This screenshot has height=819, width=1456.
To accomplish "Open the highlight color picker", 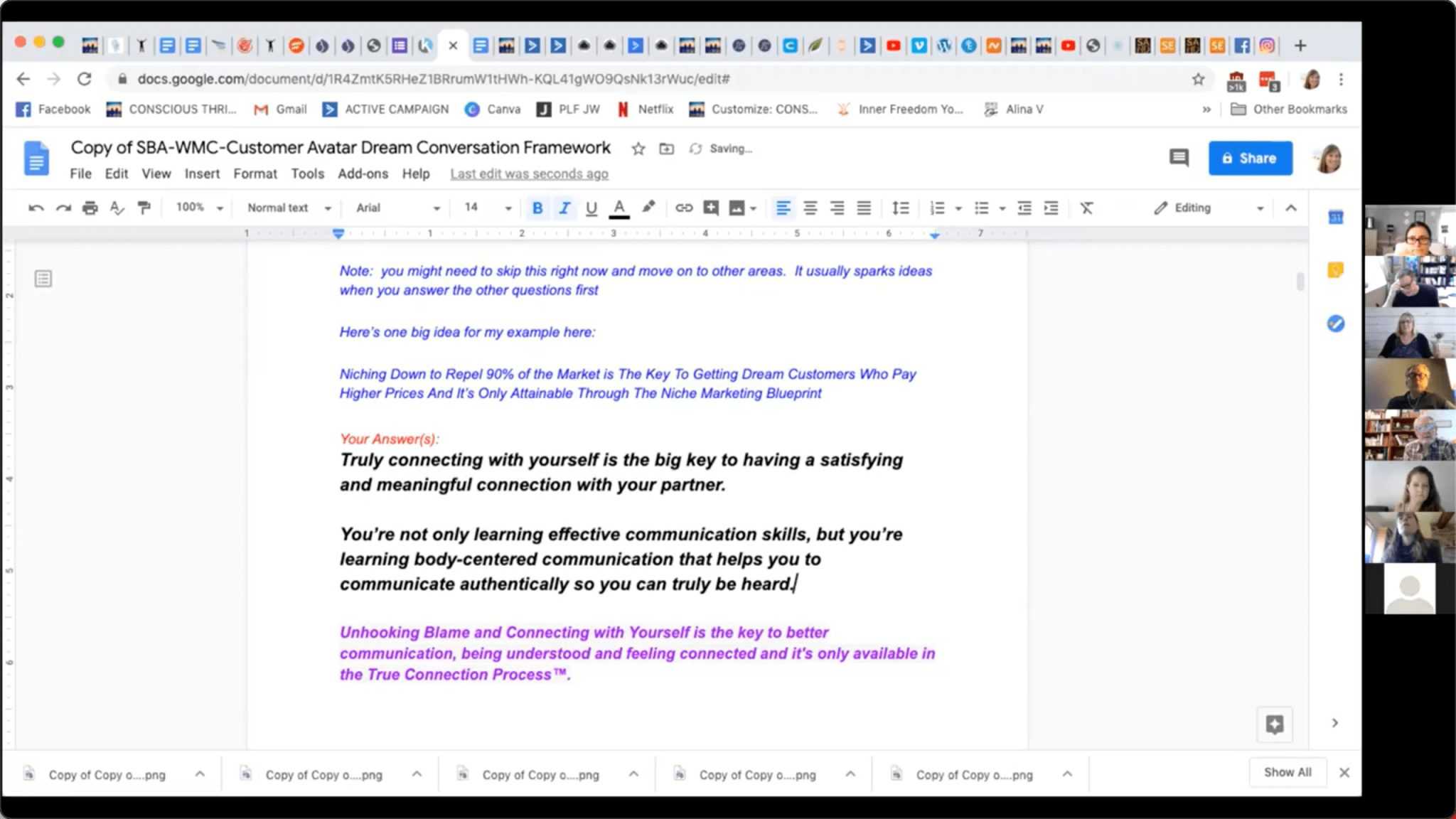I will 648,208.
